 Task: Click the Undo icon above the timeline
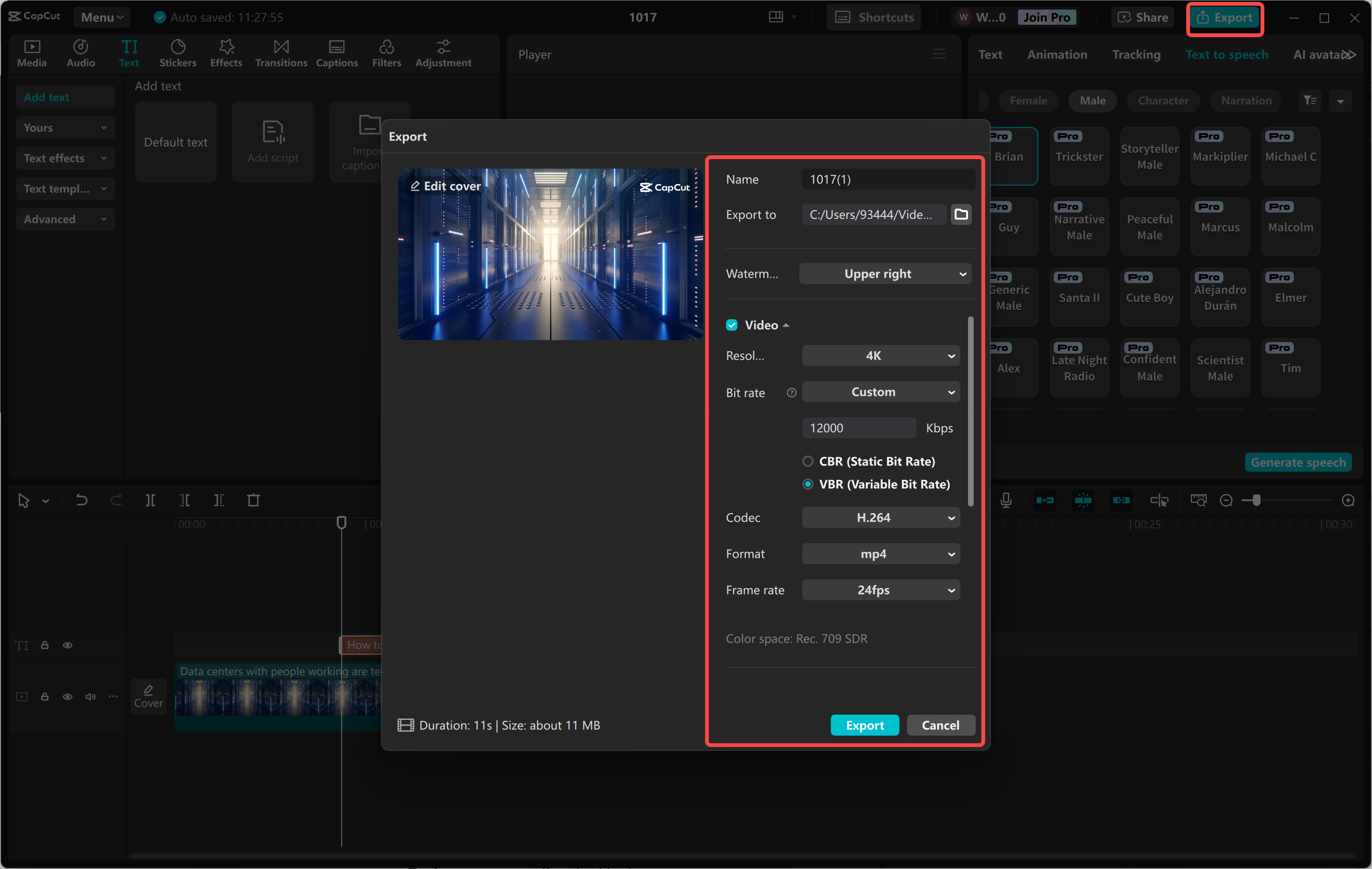coord(81,500)
